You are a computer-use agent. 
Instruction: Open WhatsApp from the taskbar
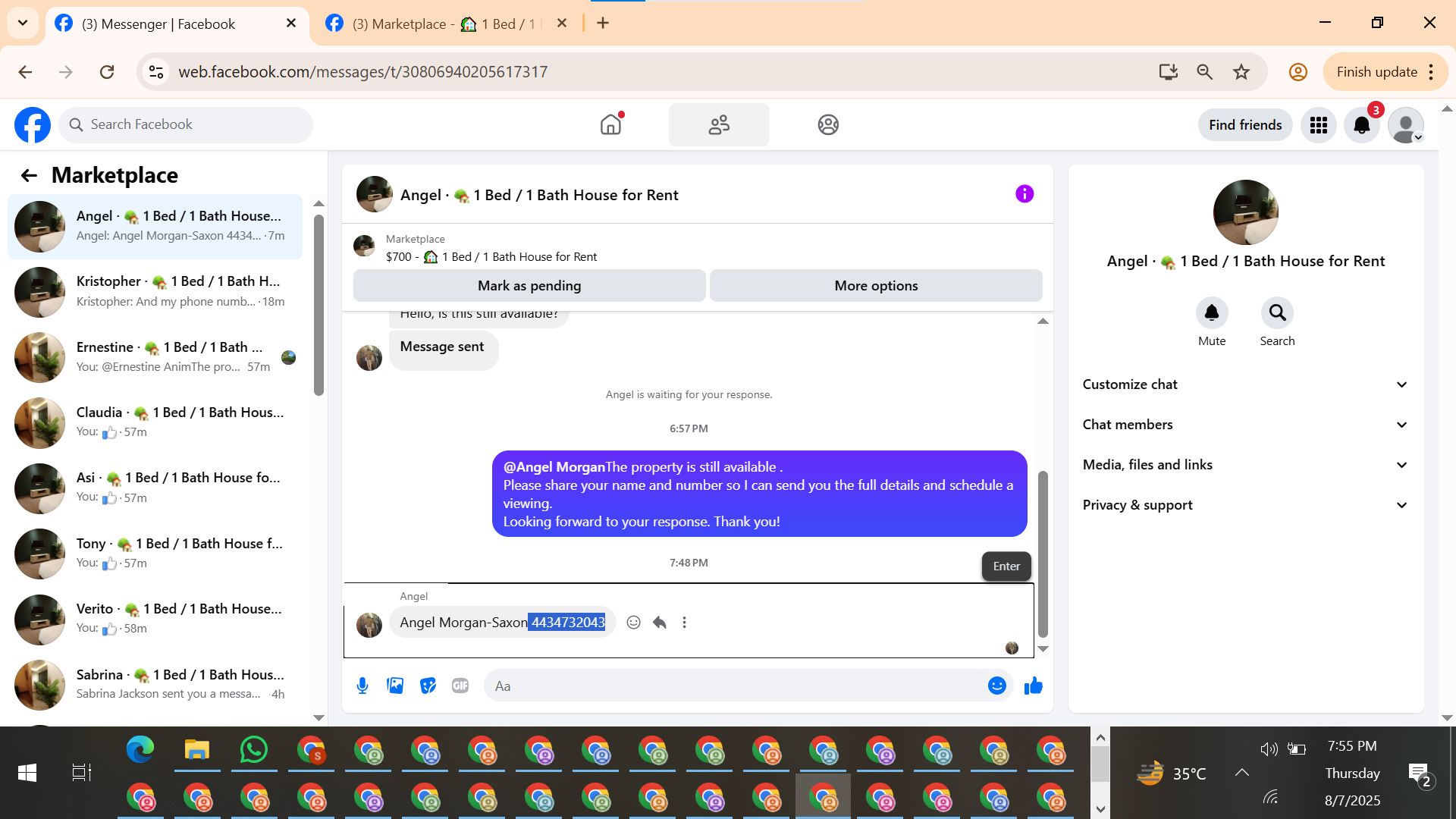tap(254, 750)
